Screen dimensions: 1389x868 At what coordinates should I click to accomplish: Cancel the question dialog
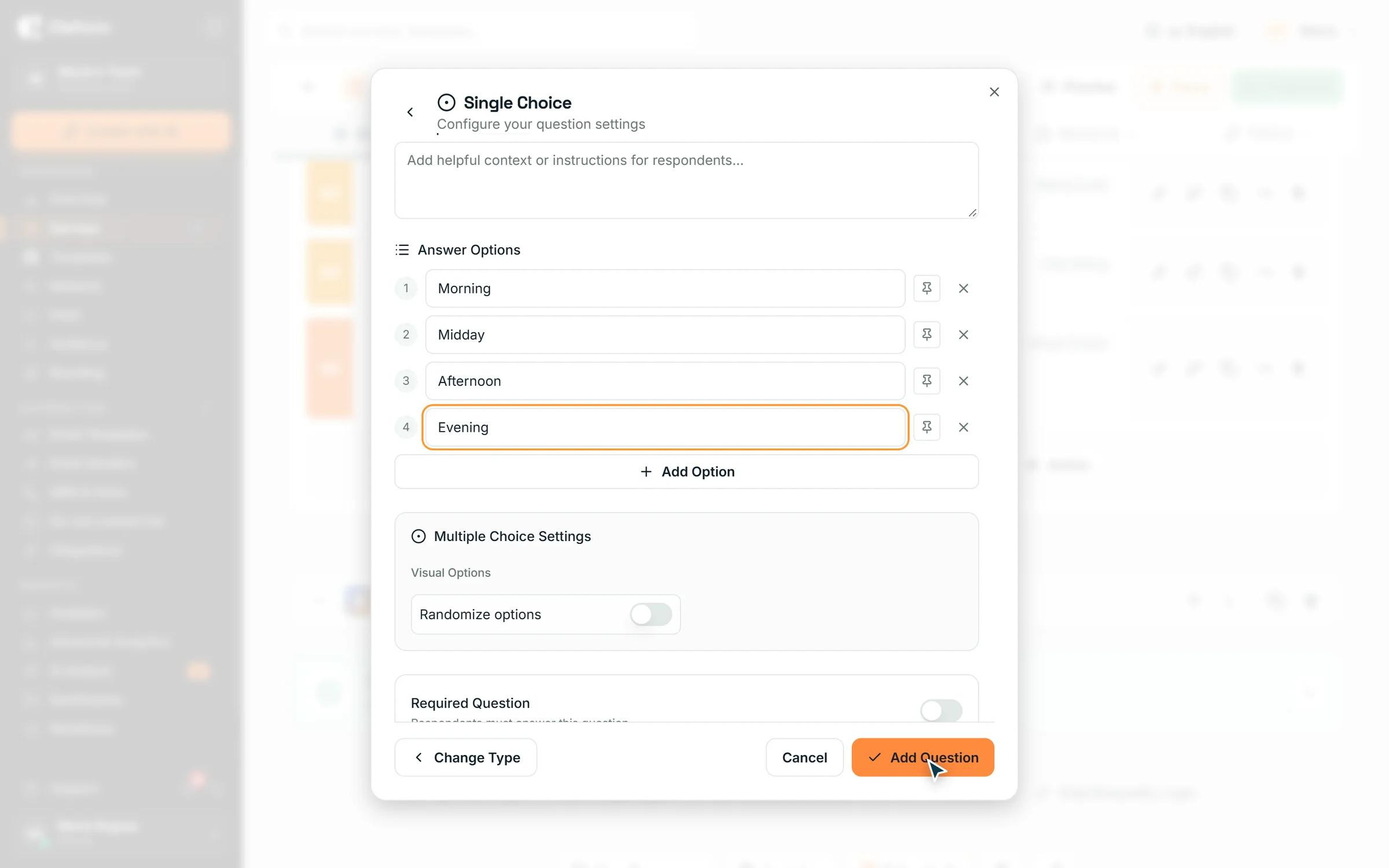[x=804, y=757]
